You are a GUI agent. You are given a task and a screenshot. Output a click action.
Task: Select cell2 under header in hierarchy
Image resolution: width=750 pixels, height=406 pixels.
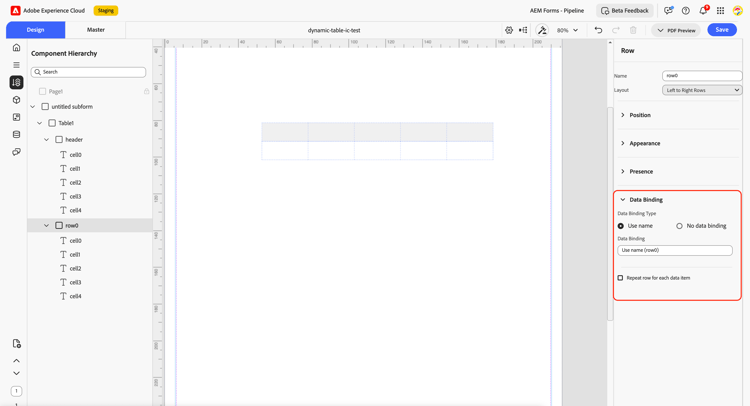click(75, 182)
